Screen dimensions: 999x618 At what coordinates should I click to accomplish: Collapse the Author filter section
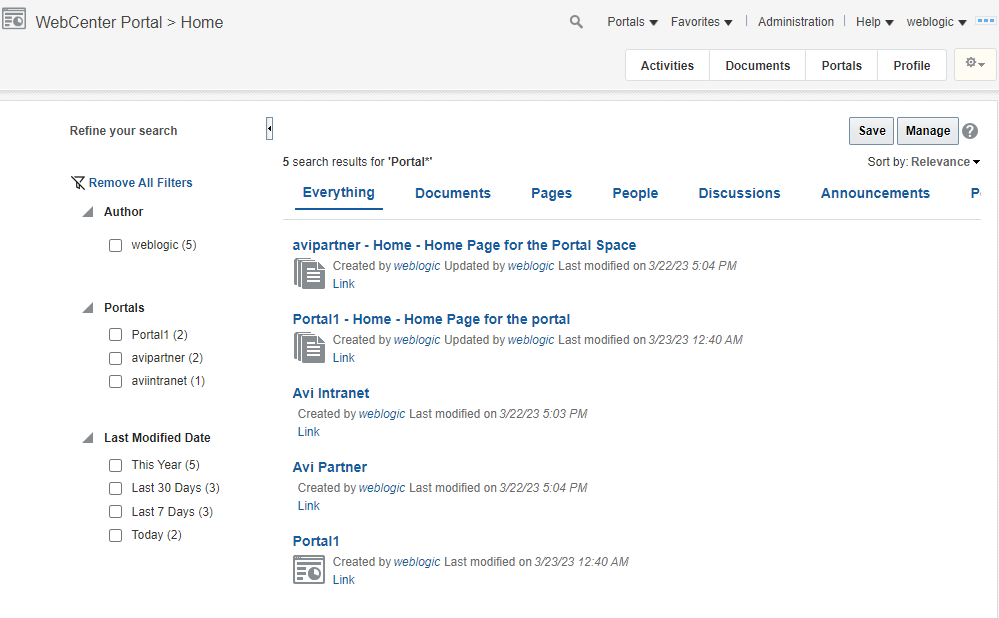click(88, 212)
